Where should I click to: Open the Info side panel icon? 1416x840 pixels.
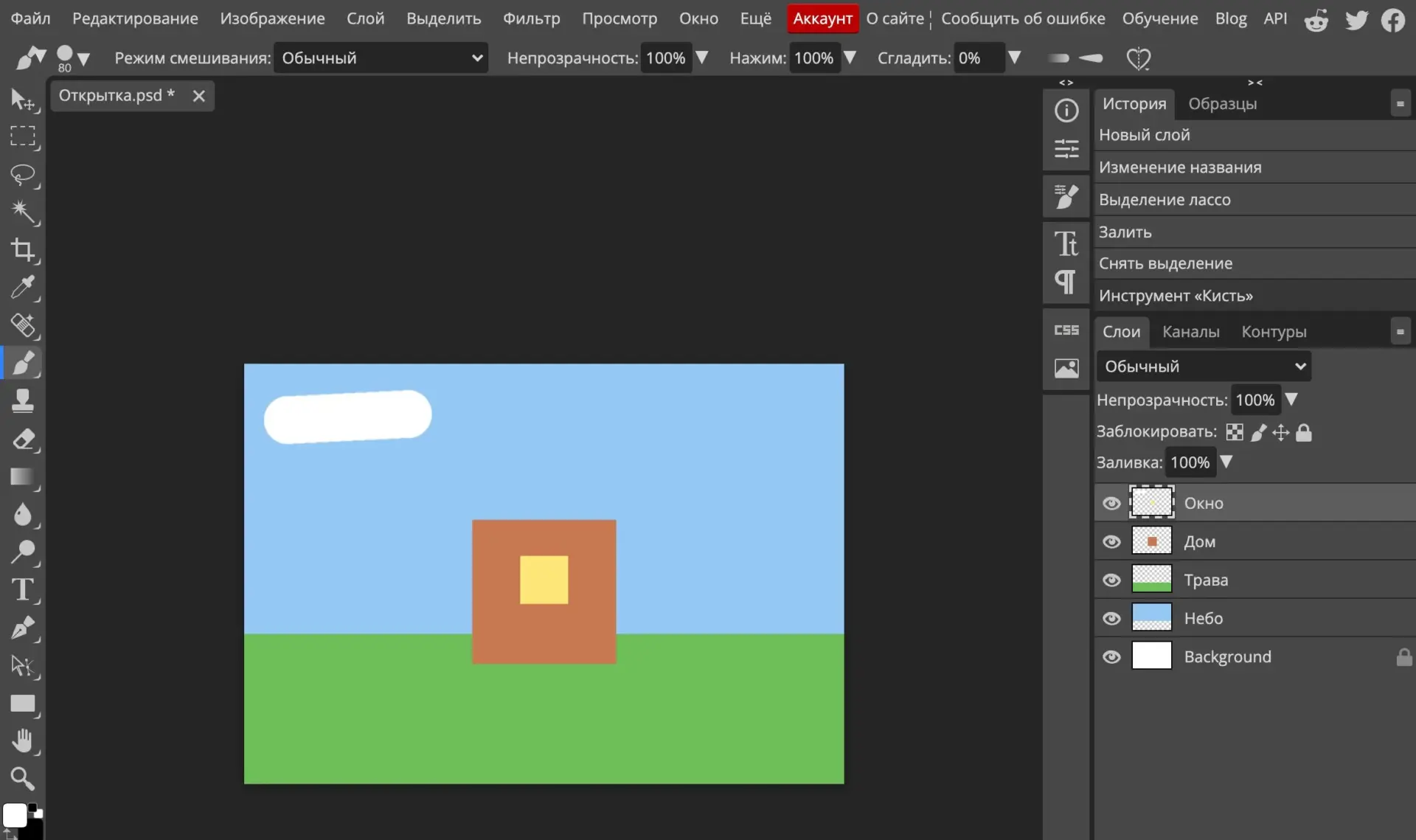(x=1066, y=111)
